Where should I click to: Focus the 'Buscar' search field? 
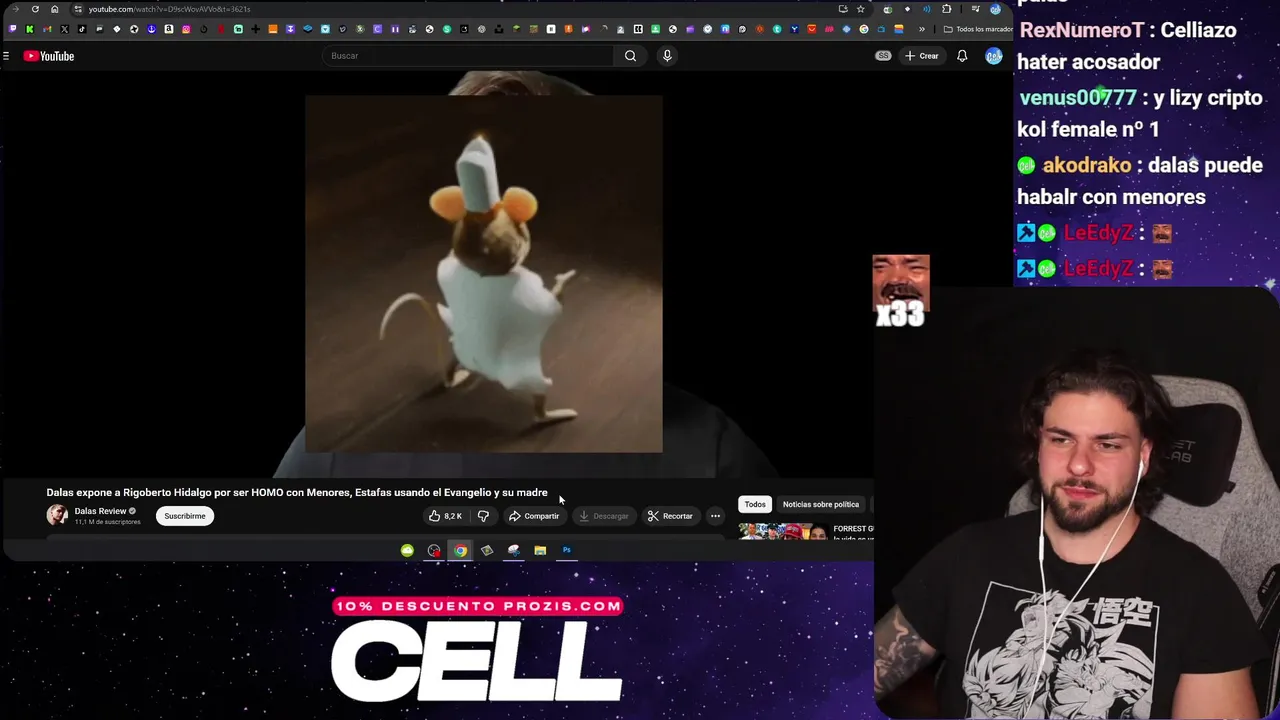(470, 56)
